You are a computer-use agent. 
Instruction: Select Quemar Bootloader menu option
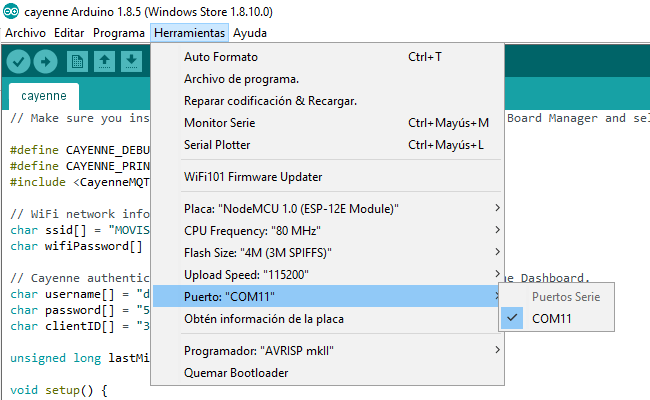click(x=236, y=373)
